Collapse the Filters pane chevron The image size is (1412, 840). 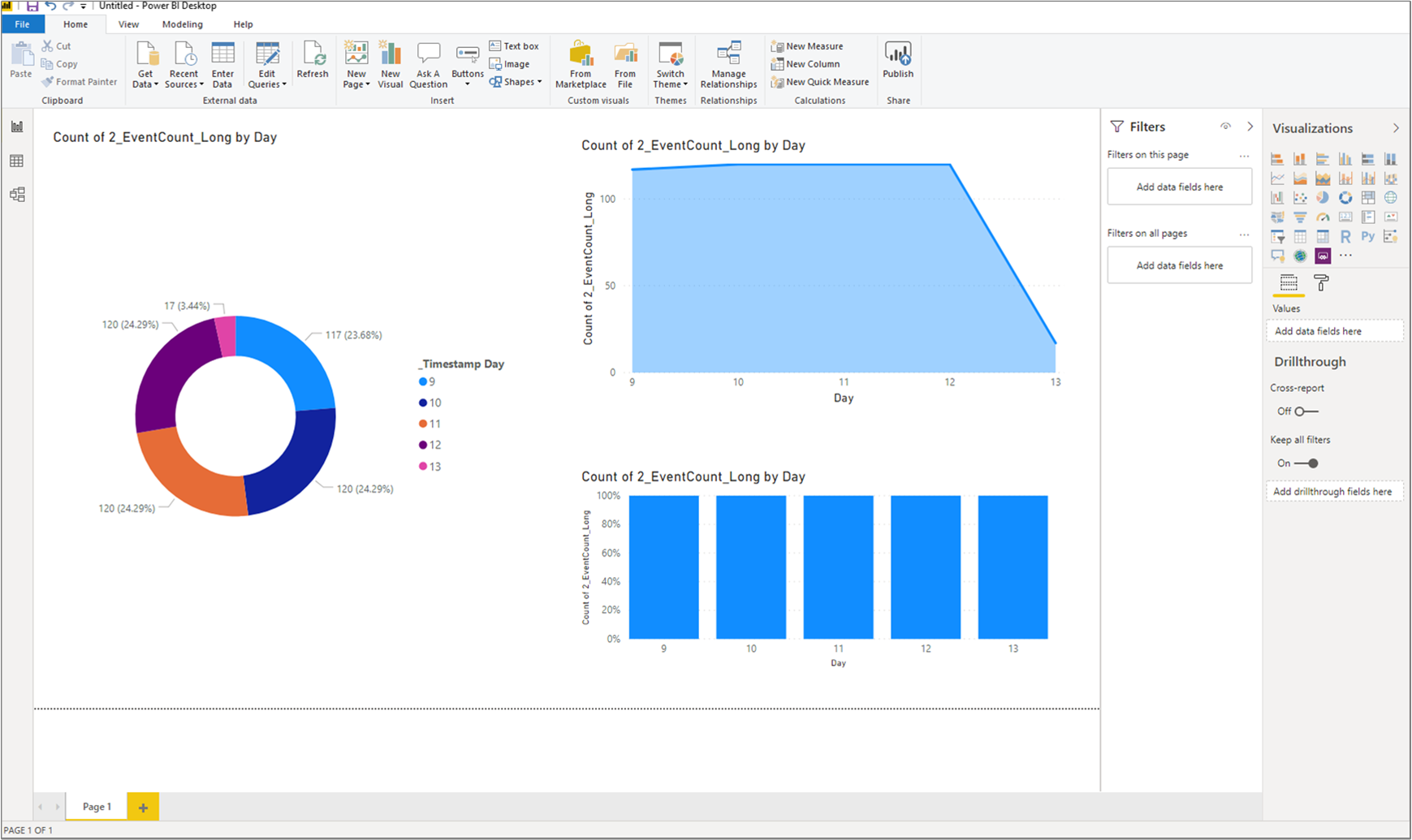tap(1250, 127)
